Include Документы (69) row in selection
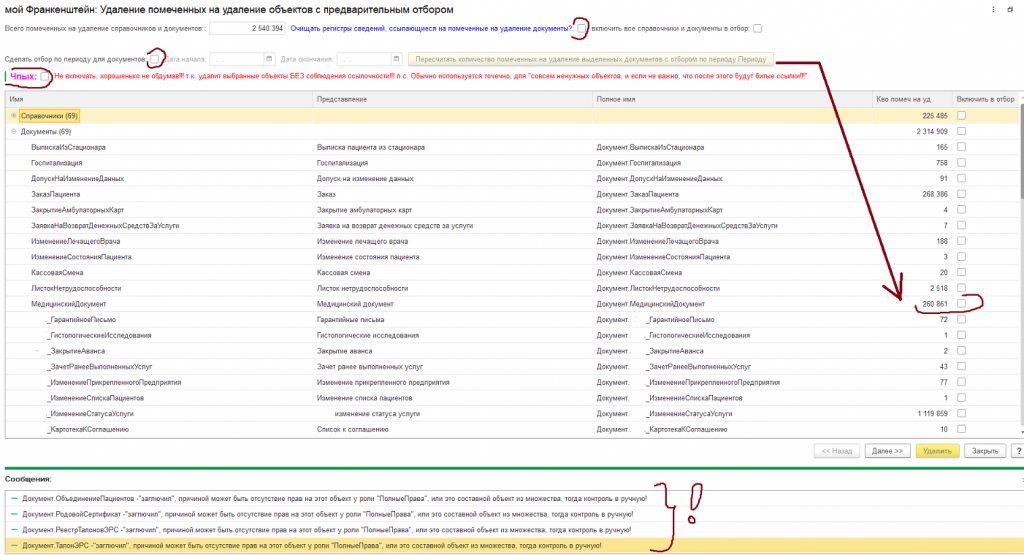This screenshot has height=555, width=1024. [x=961, y=131]
